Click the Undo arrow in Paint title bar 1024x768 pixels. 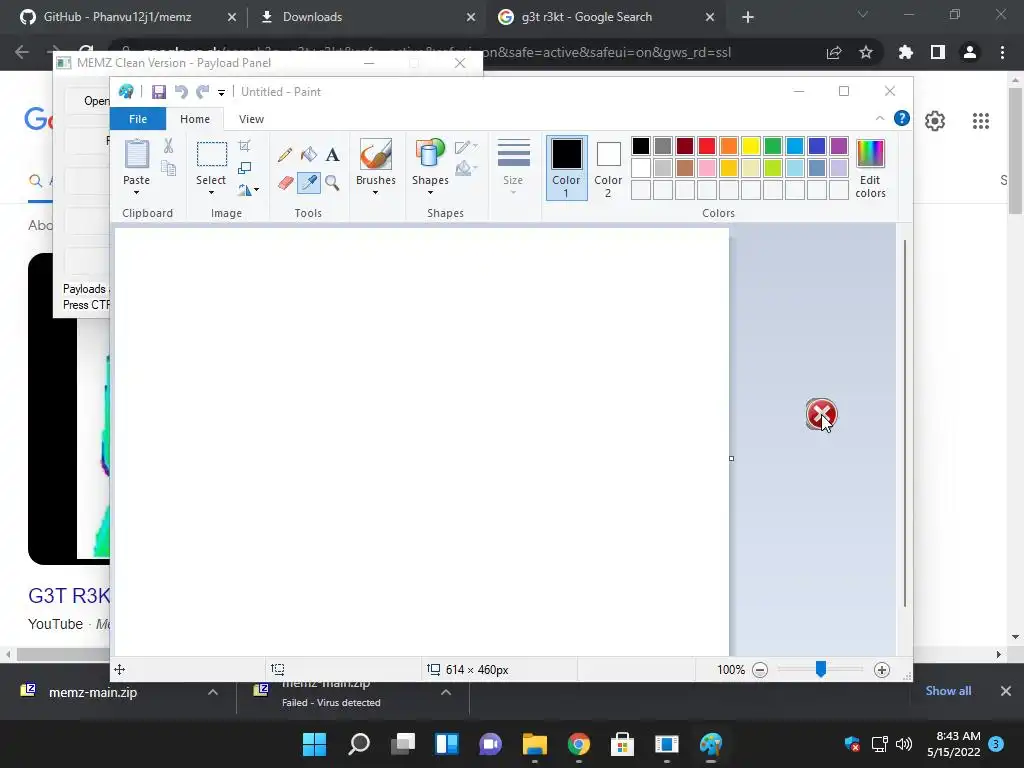coord(181,92)
